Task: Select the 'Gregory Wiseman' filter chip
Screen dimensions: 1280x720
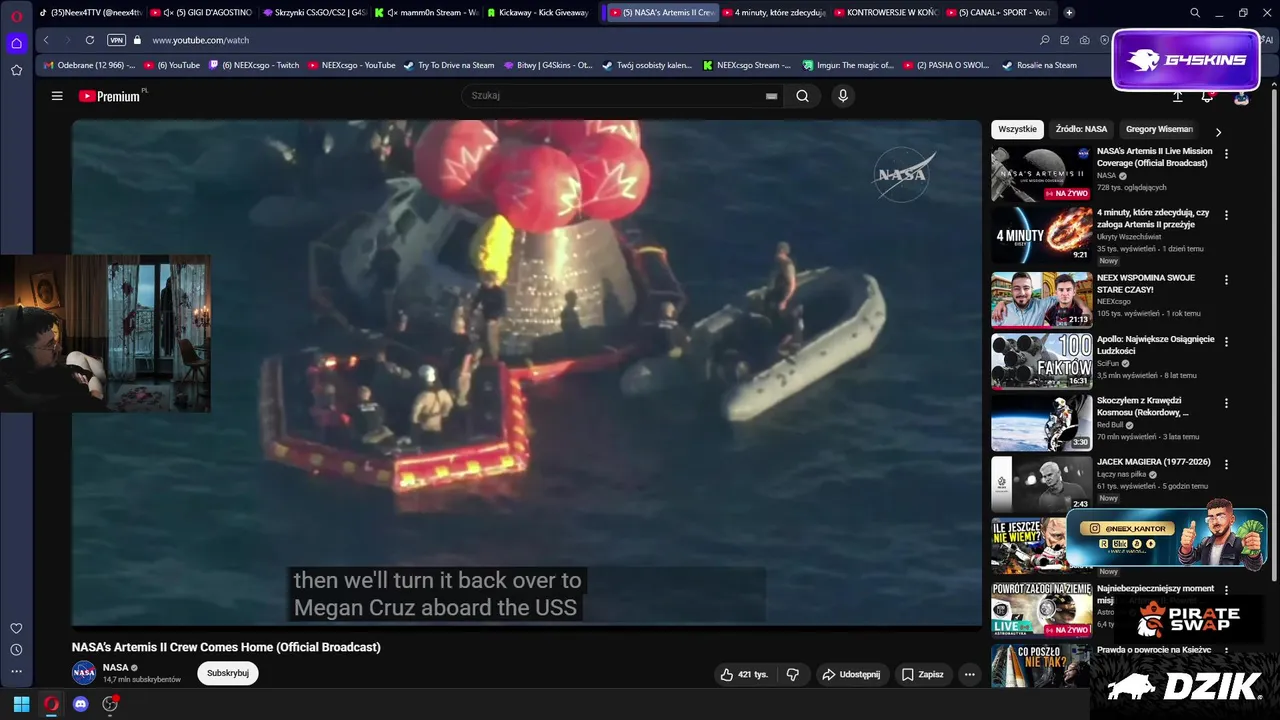Action: (1159, 129)
